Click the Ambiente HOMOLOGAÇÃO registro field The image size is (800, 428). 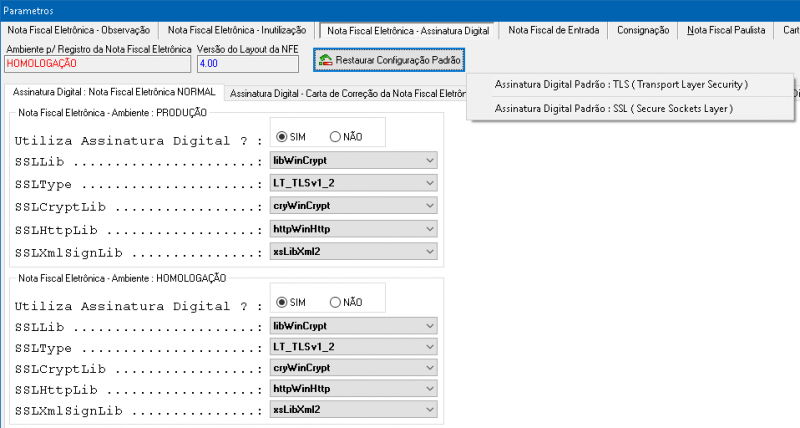pyautogui.click(x=97, y=64)
